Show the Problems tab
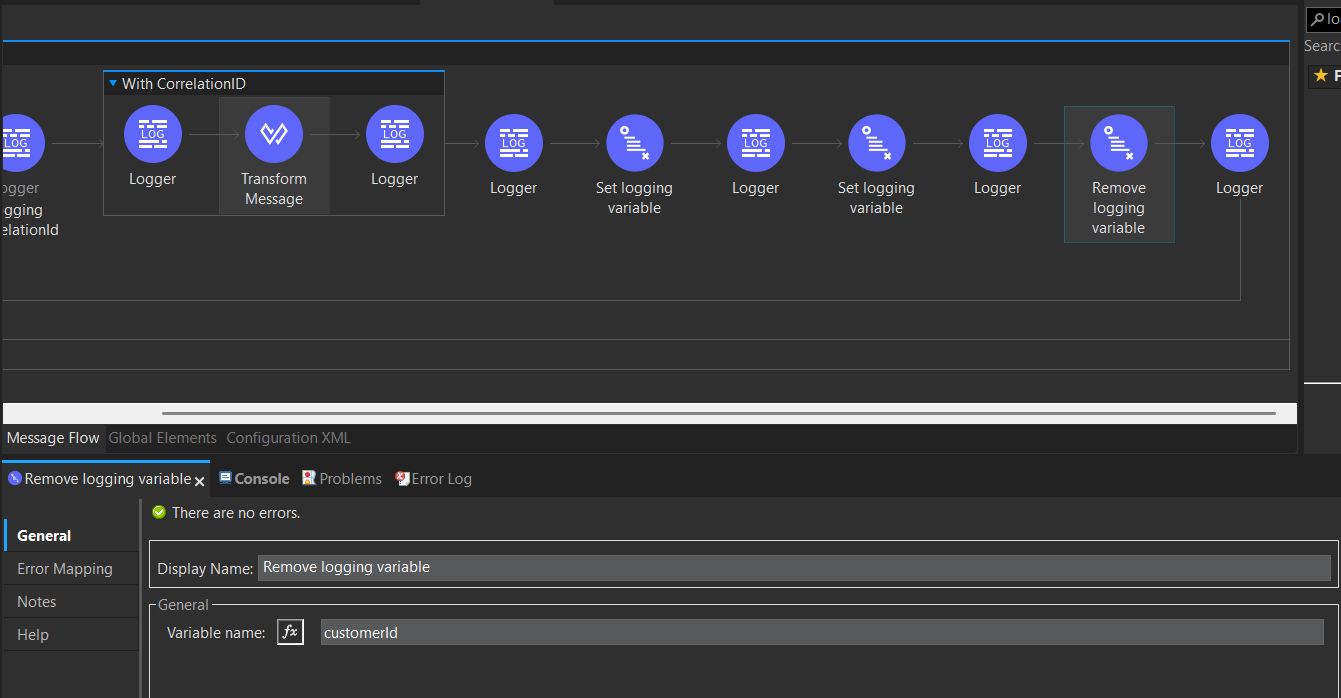1341x698 pixels. point(350,479)
